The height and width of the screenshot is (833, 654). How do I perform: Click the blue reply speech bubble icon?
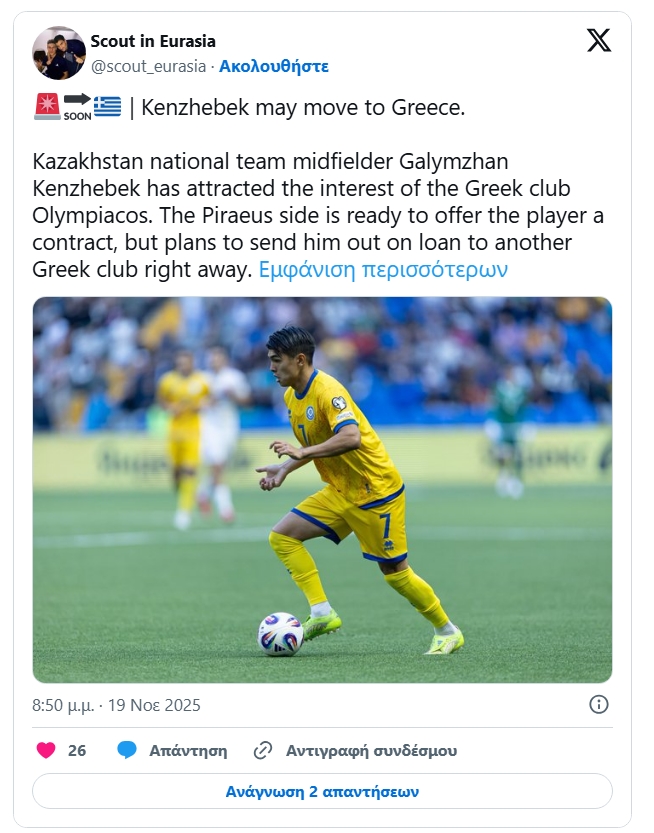127,750
